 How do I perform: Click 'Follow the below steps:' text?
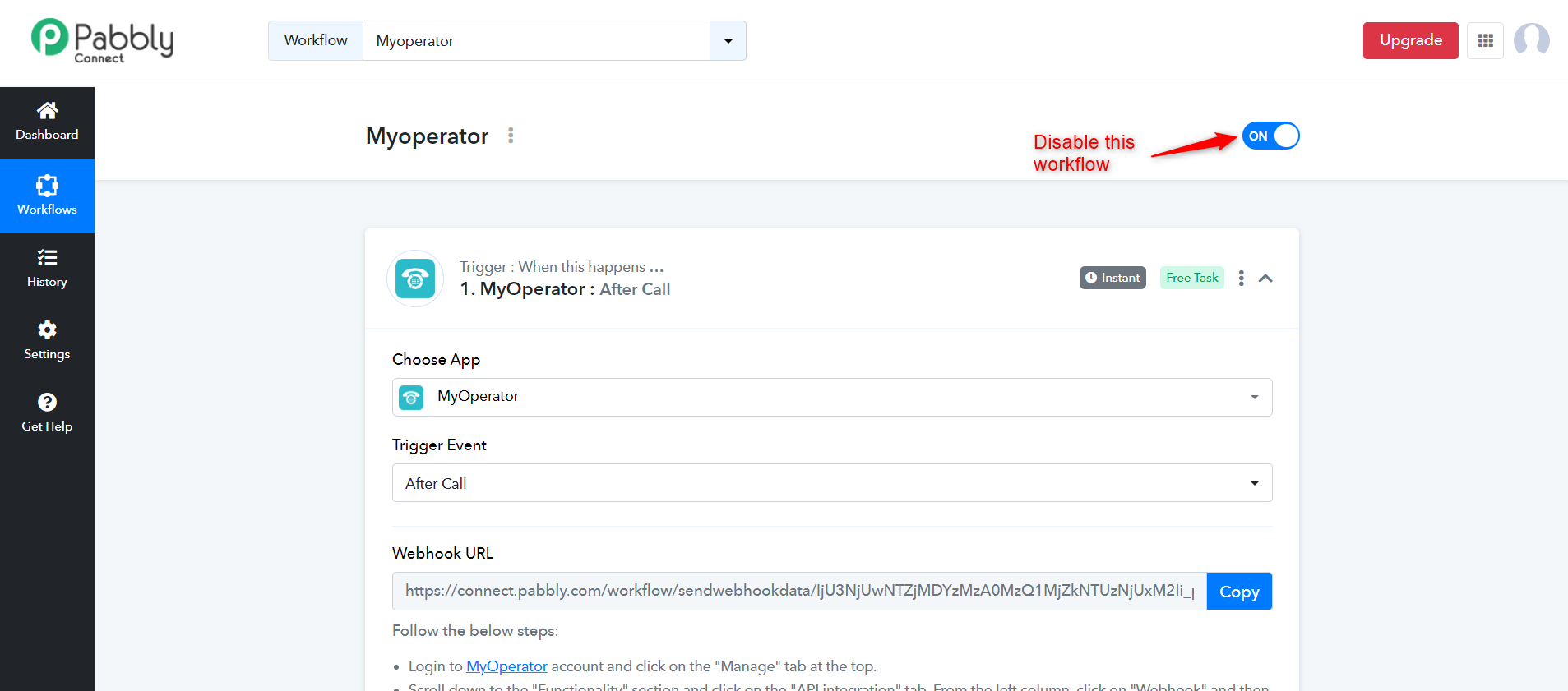(x=475, y=631)
